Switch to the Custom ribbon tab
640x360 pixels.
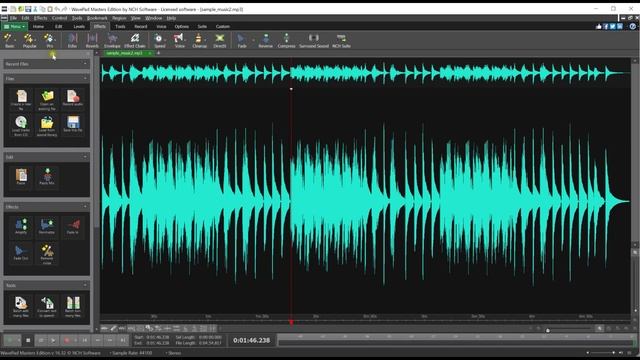pos(222,27)
